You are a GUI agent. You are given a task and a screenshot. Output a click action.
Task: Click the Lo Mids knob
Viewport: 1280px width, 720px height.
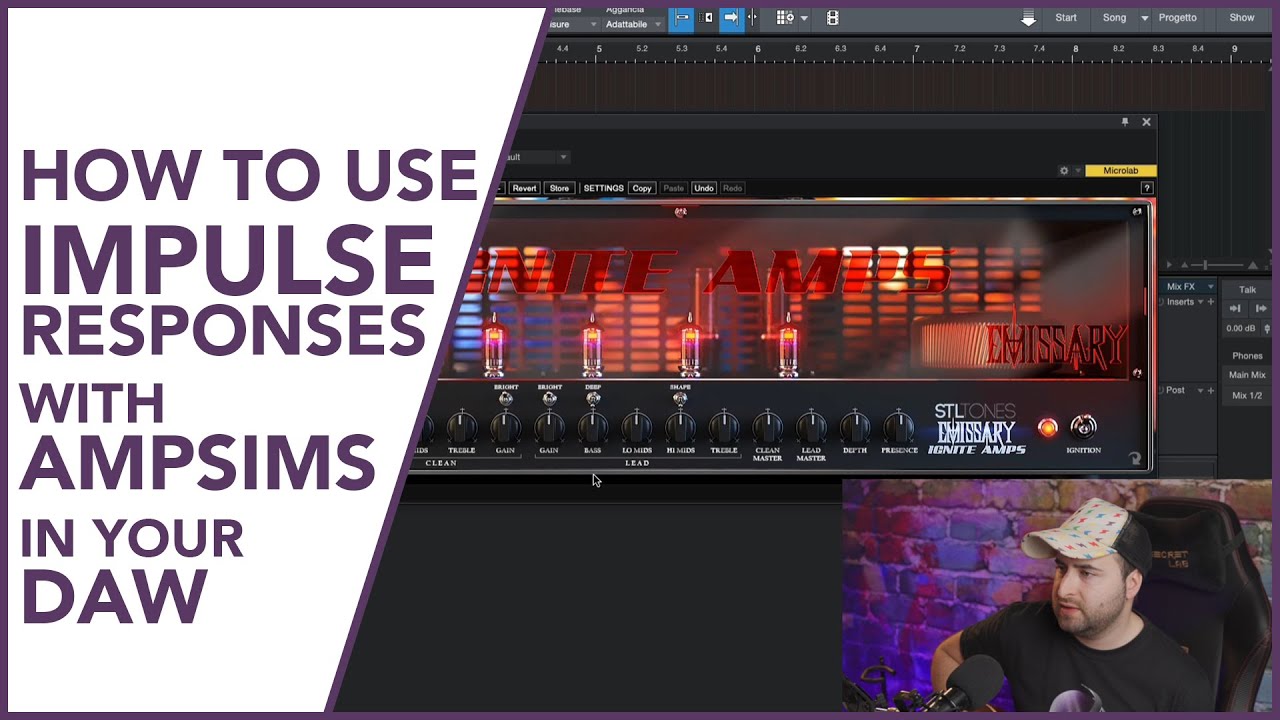(637, 428)
